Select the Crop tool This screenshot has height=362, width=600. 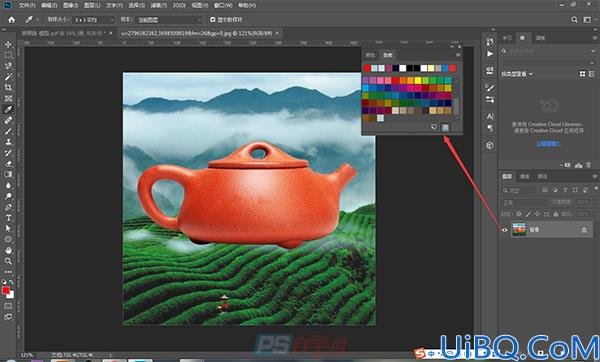8,88
